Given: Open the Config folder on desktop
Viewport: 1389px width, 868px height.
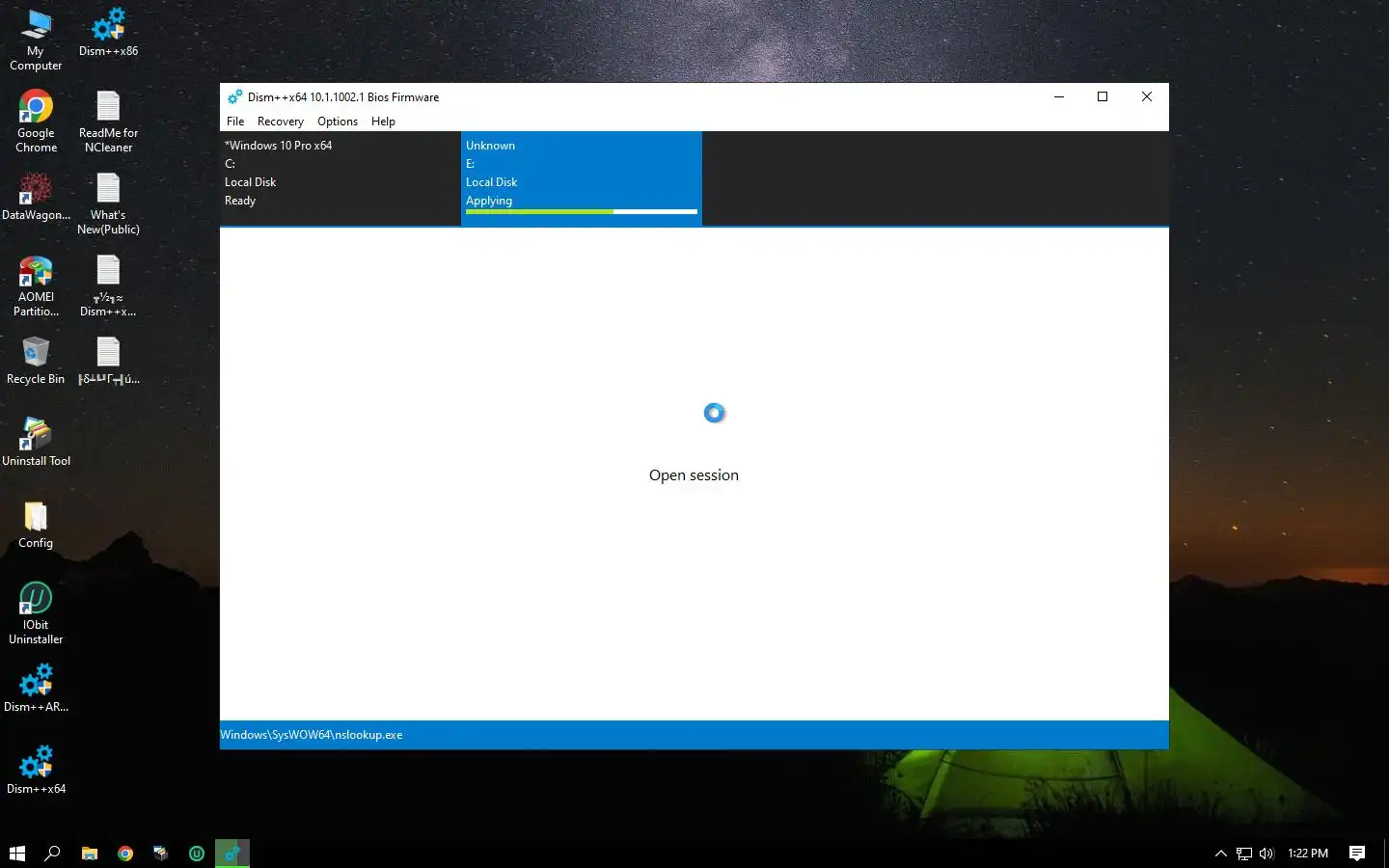Looking at the screenshot, I should pos(36,526).
